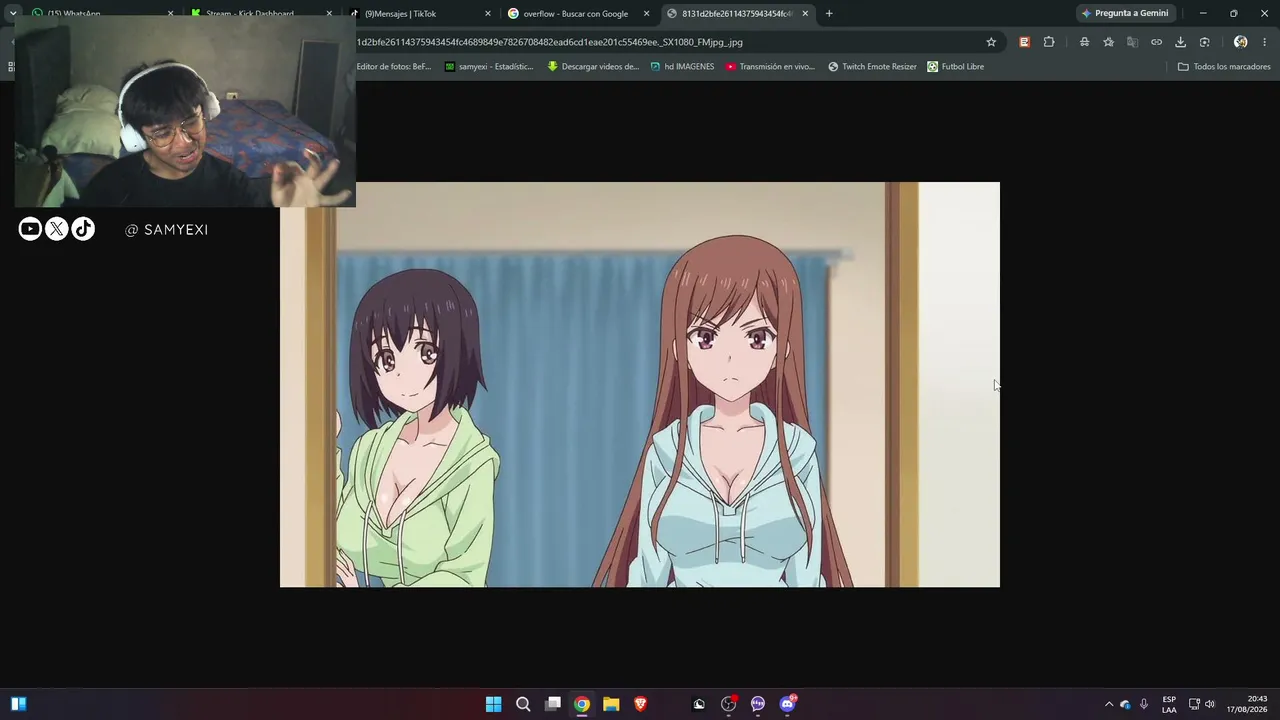Open the widgets button at taskbar's left end
The height and width of the screenshot is (720, 1280).
[18, 704]
